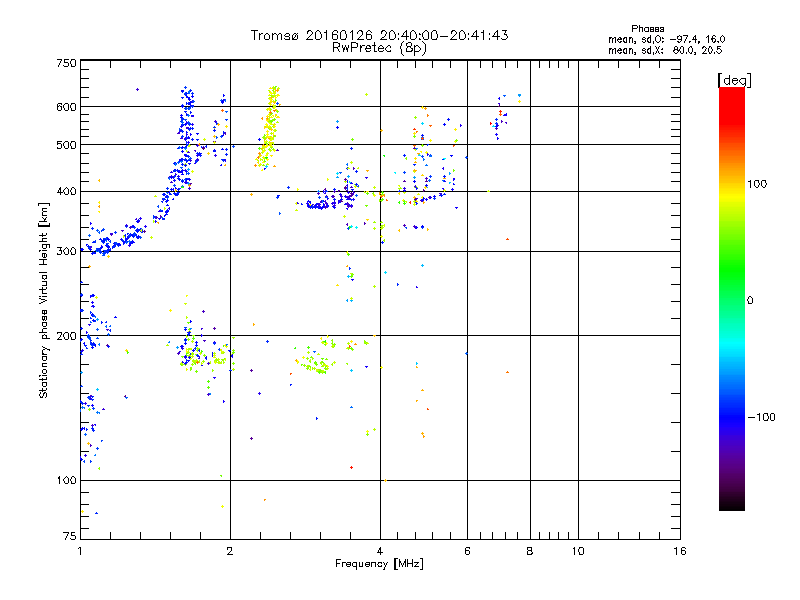This screenshot has width=800, height=600.
Task: Click the y-axis '750' tick label
Action: (66, 63)
